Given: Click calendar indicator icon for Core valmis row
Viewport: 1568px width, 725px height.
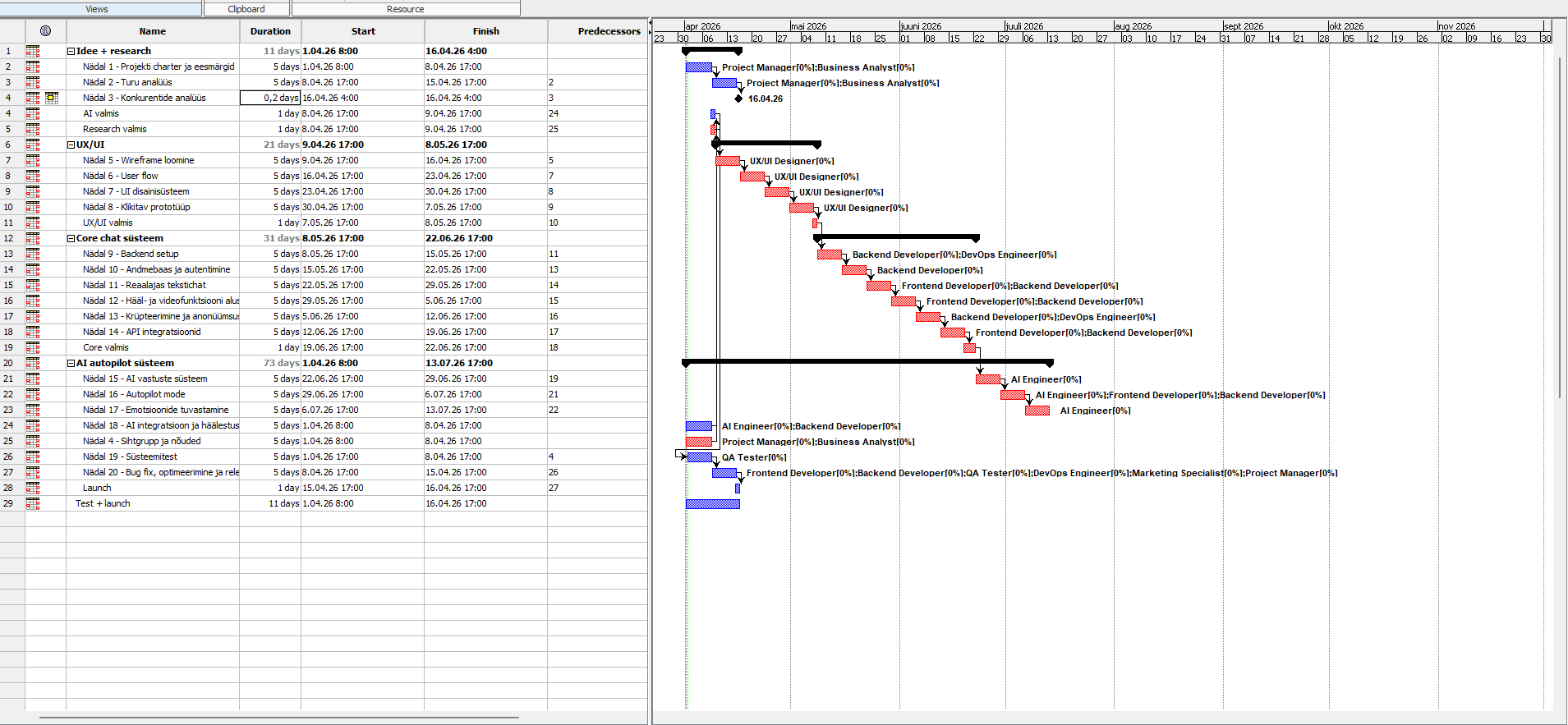Looking at the screenshot, I should 33,347.
